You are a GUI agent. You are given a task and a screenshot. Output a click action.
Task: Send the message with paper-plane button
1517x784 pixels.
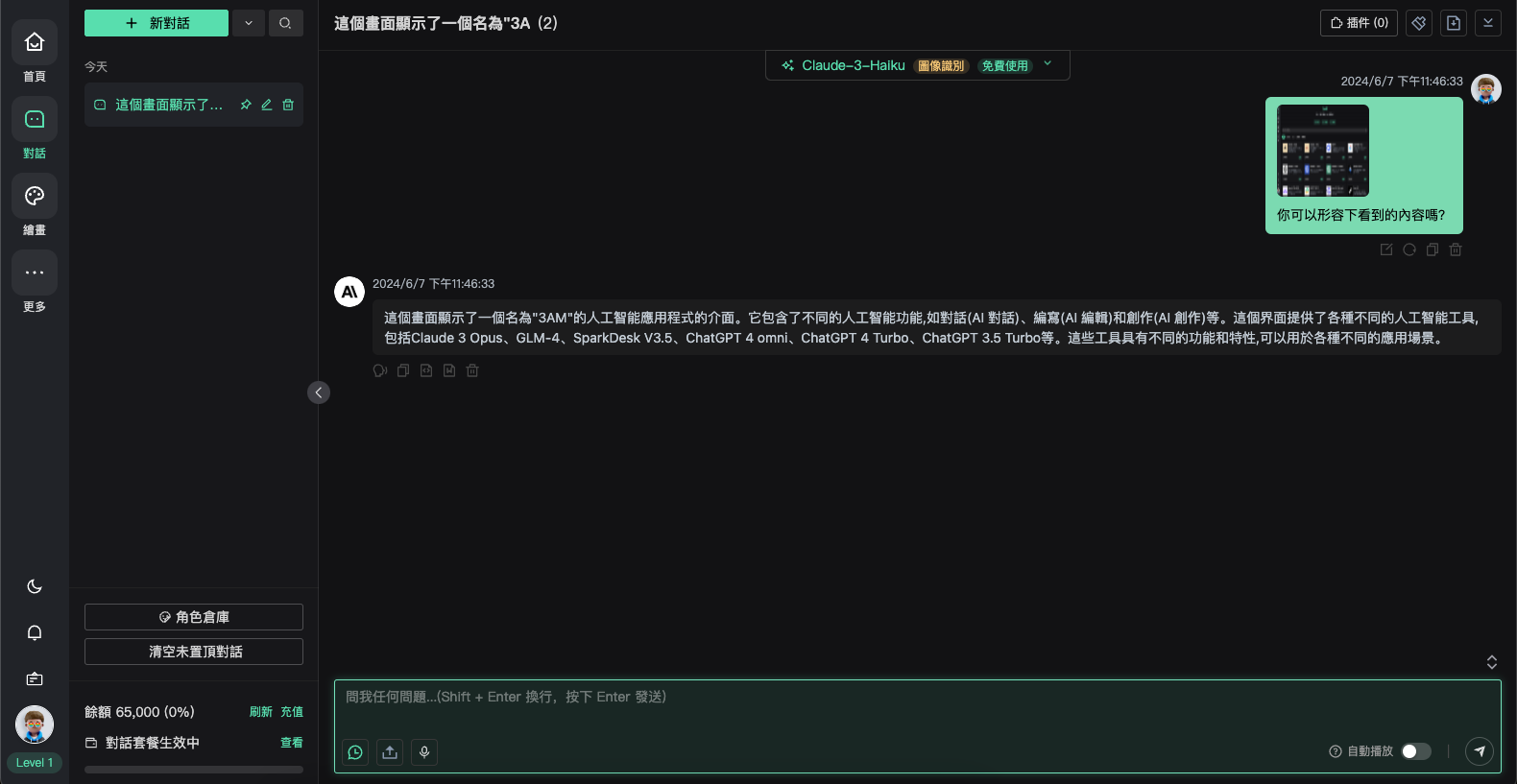click(1480, 751)
